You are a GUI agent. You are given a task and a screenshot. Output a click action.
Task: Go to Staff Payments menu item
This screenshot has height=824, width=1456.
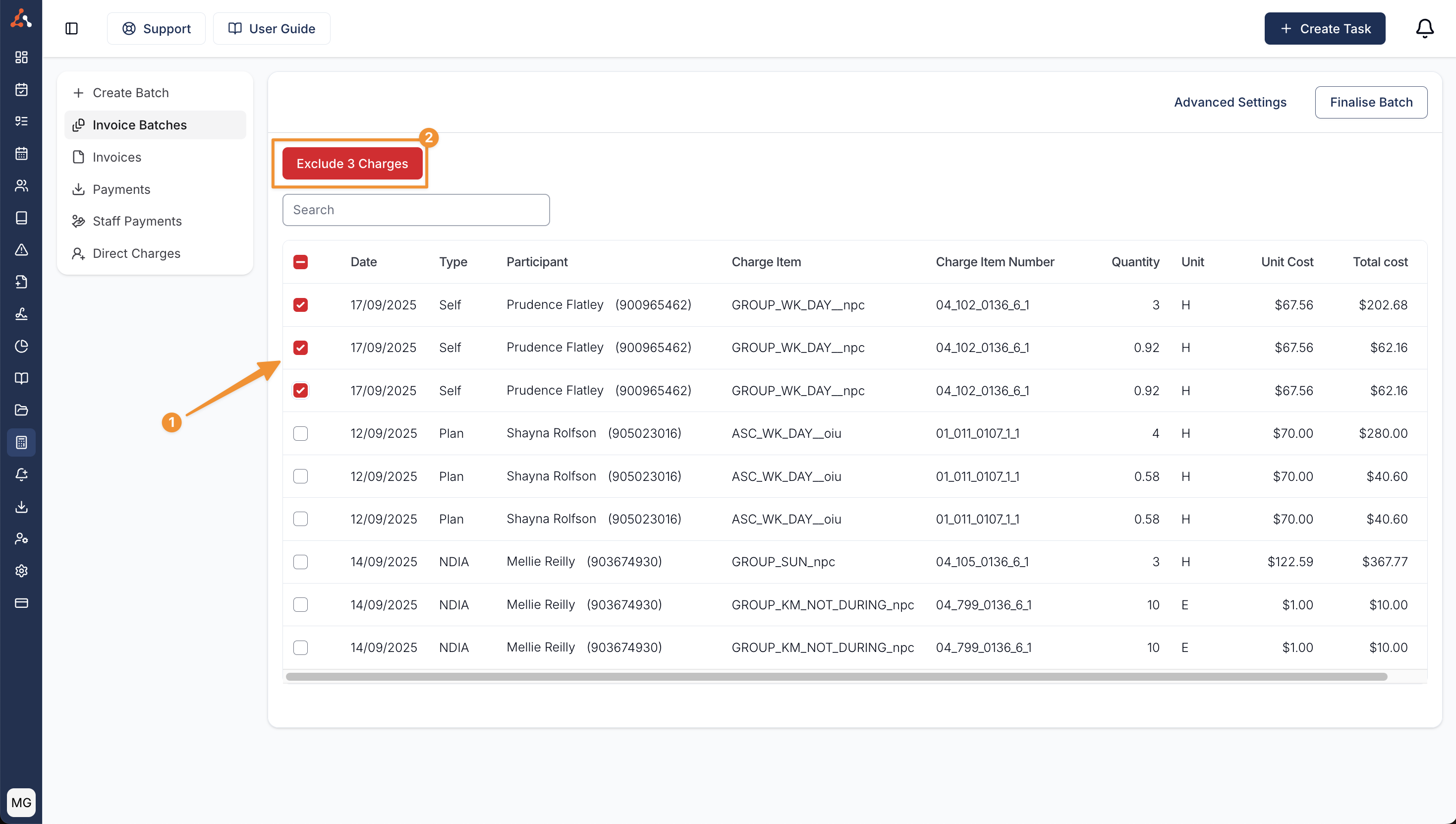(137, 221)
